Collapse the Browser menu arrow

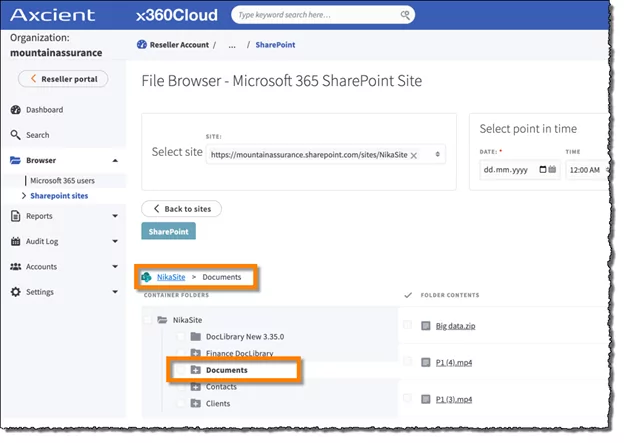coord(115,160)
